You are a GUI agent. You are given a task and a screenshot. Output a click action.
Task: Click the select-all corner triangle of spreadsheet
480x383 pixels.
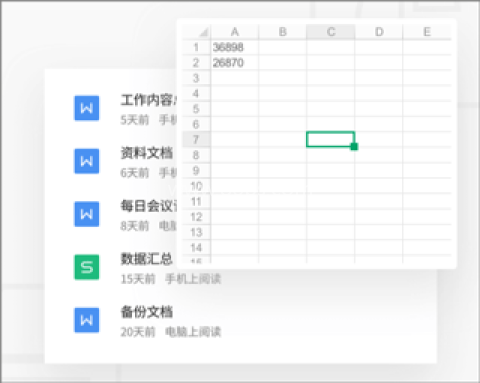pyautogui.click(x=204, y=32)
